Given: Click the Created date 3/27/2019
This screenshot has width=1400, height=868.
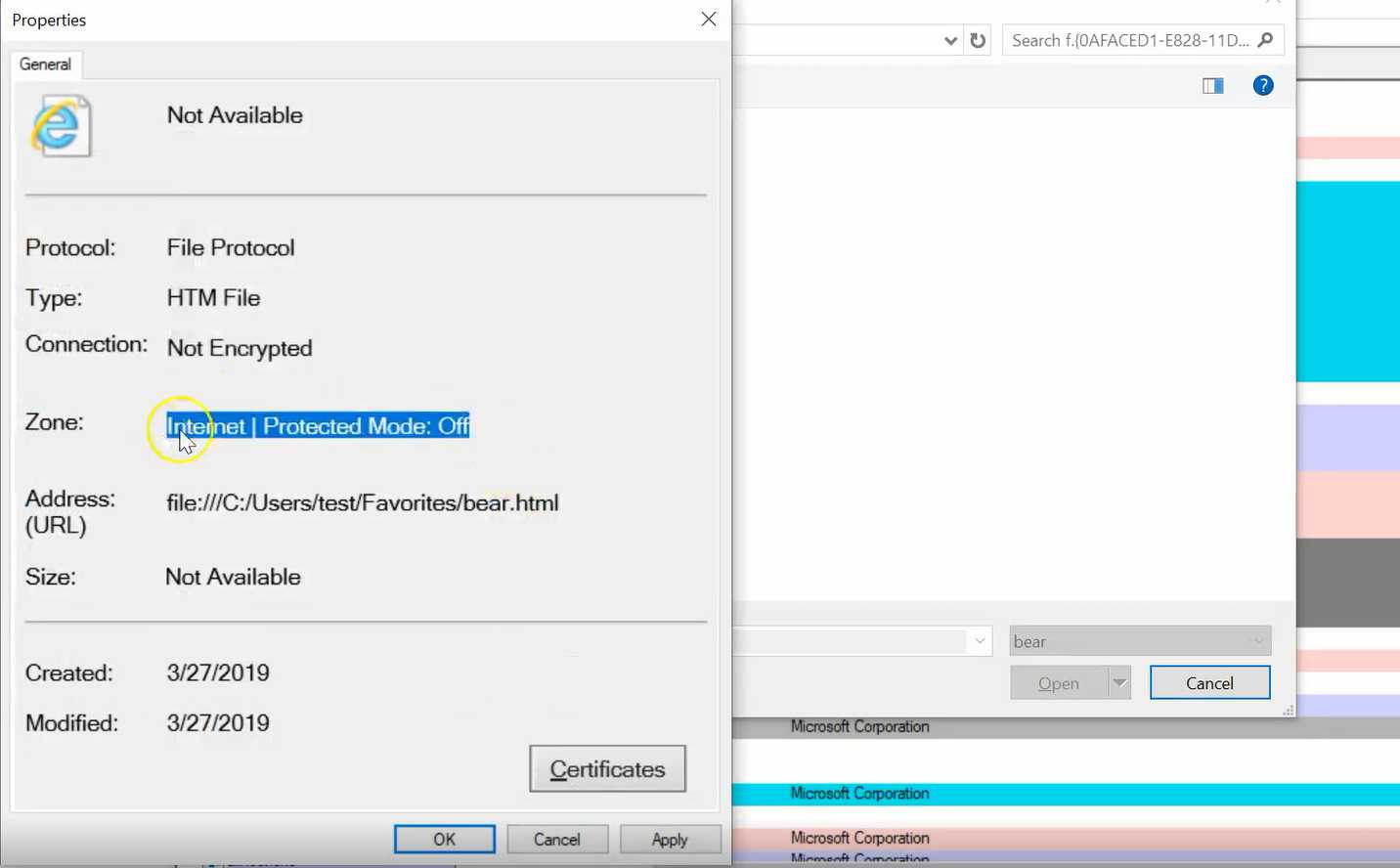Looking at the screenshot, I should pos(218,673).
